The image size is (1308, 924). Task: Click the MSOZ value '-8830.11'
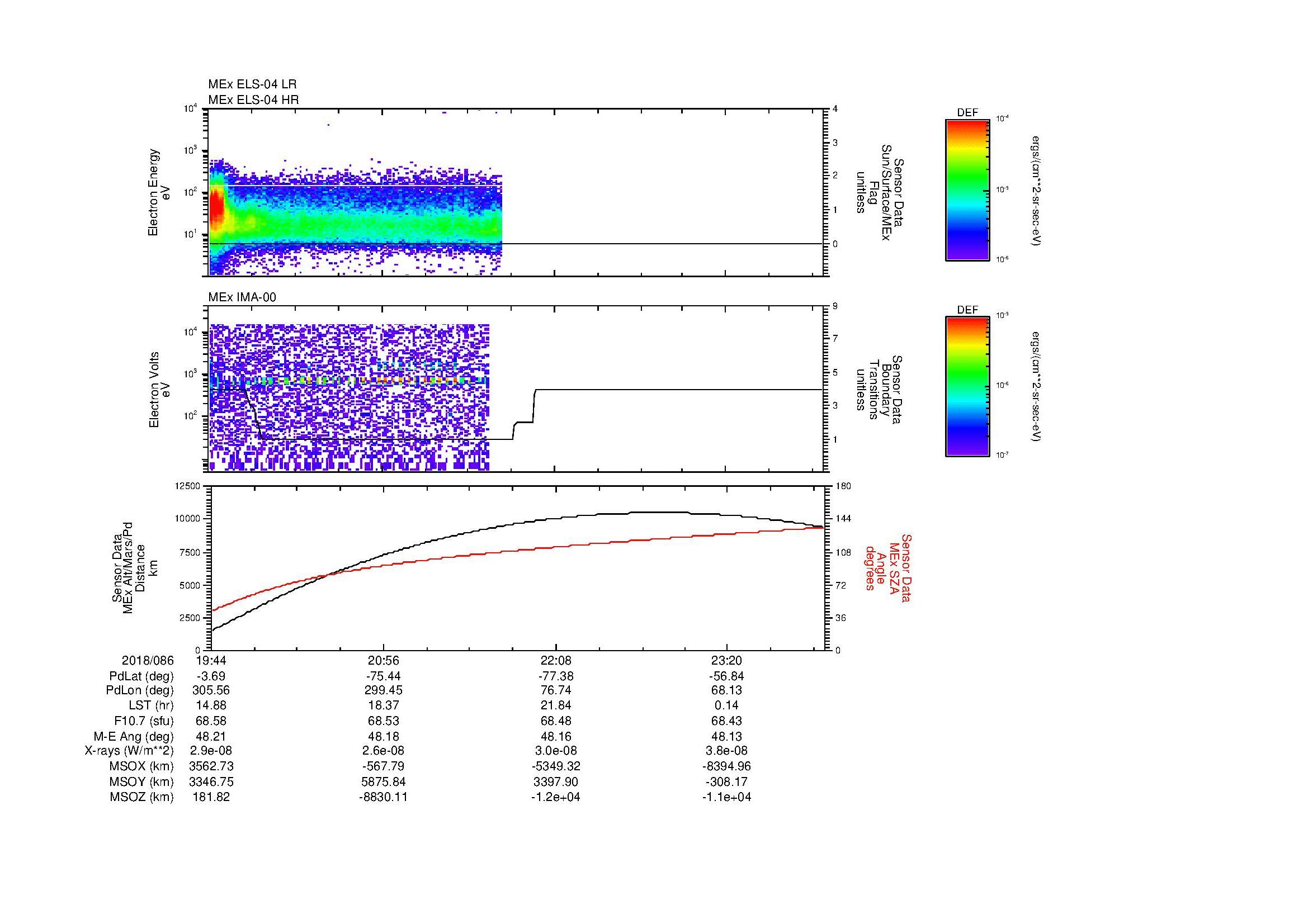pyautogui.click(x=384, y=797)
